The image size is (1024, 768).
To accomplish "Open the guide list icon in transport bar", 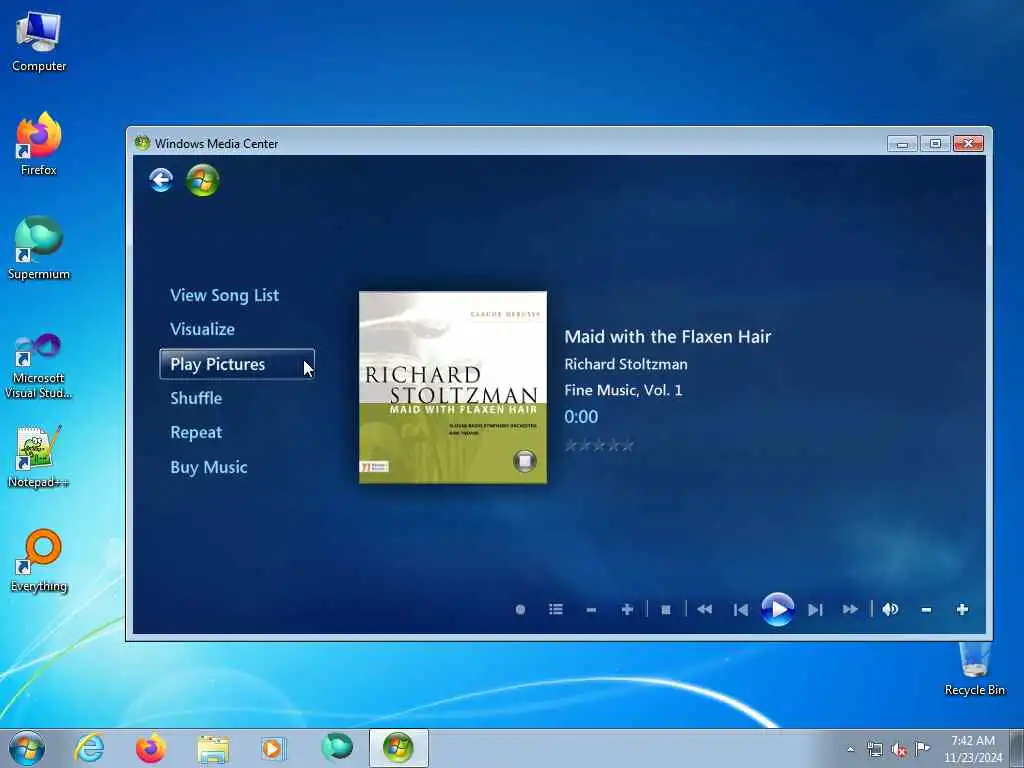I will pyautogui.click(x=556, y=609).
